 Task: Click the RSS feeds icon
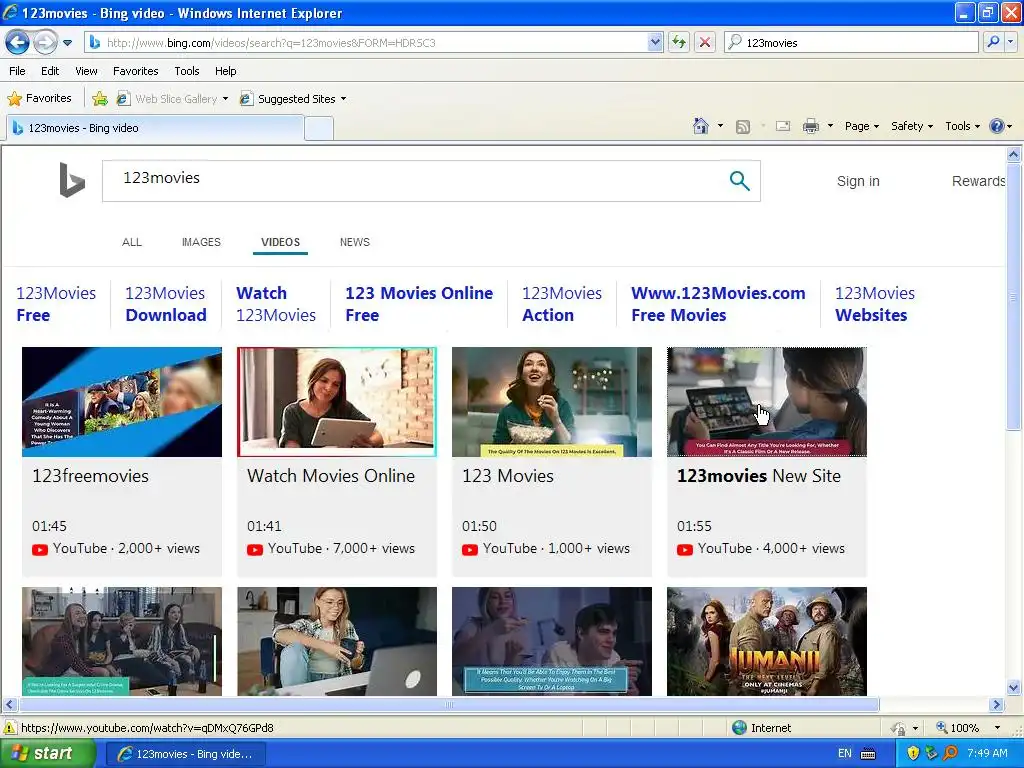click(743, 127)
